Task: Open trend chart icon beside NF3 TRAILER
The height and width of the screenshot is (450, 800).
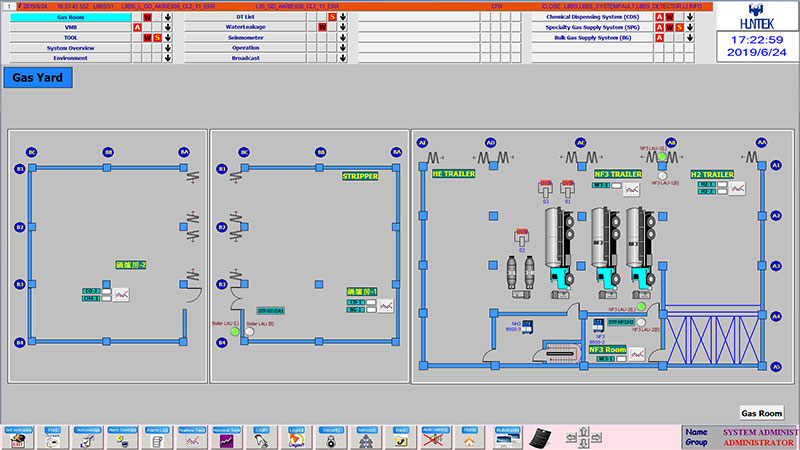Action: (631, 189)
